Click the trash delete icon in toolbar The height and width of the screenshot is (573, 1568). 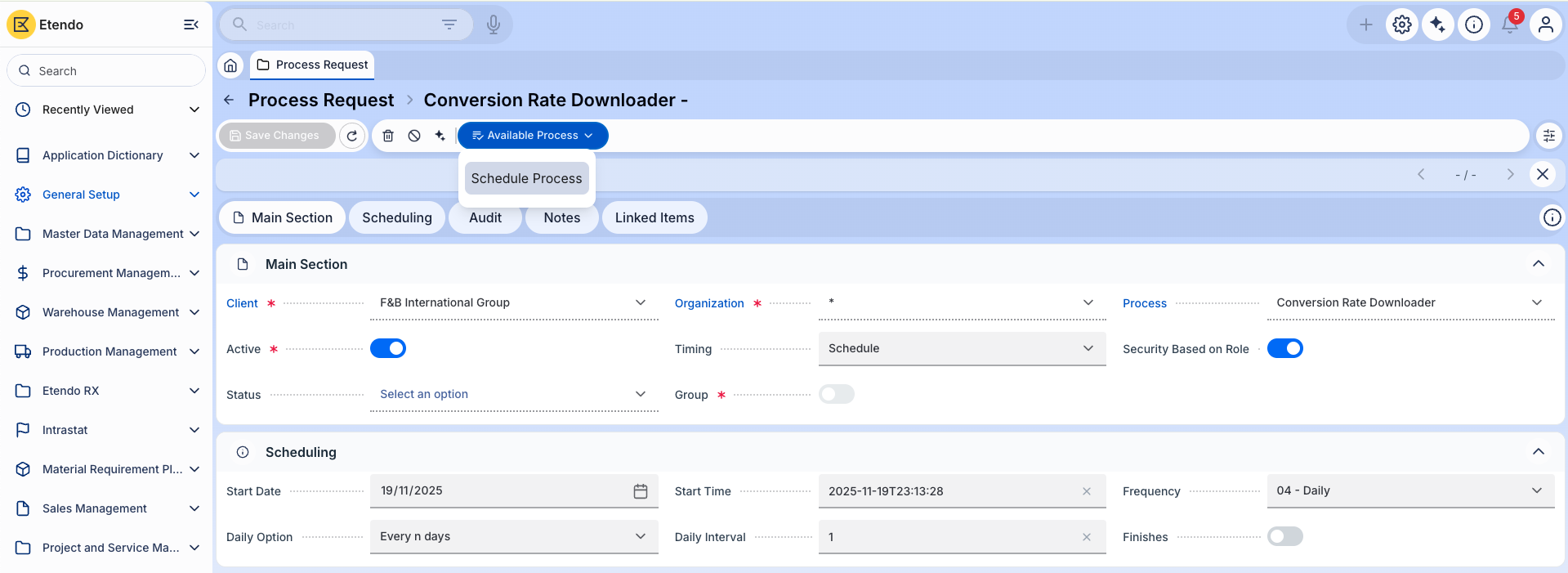pyautogui.click(x=388, y=136)
